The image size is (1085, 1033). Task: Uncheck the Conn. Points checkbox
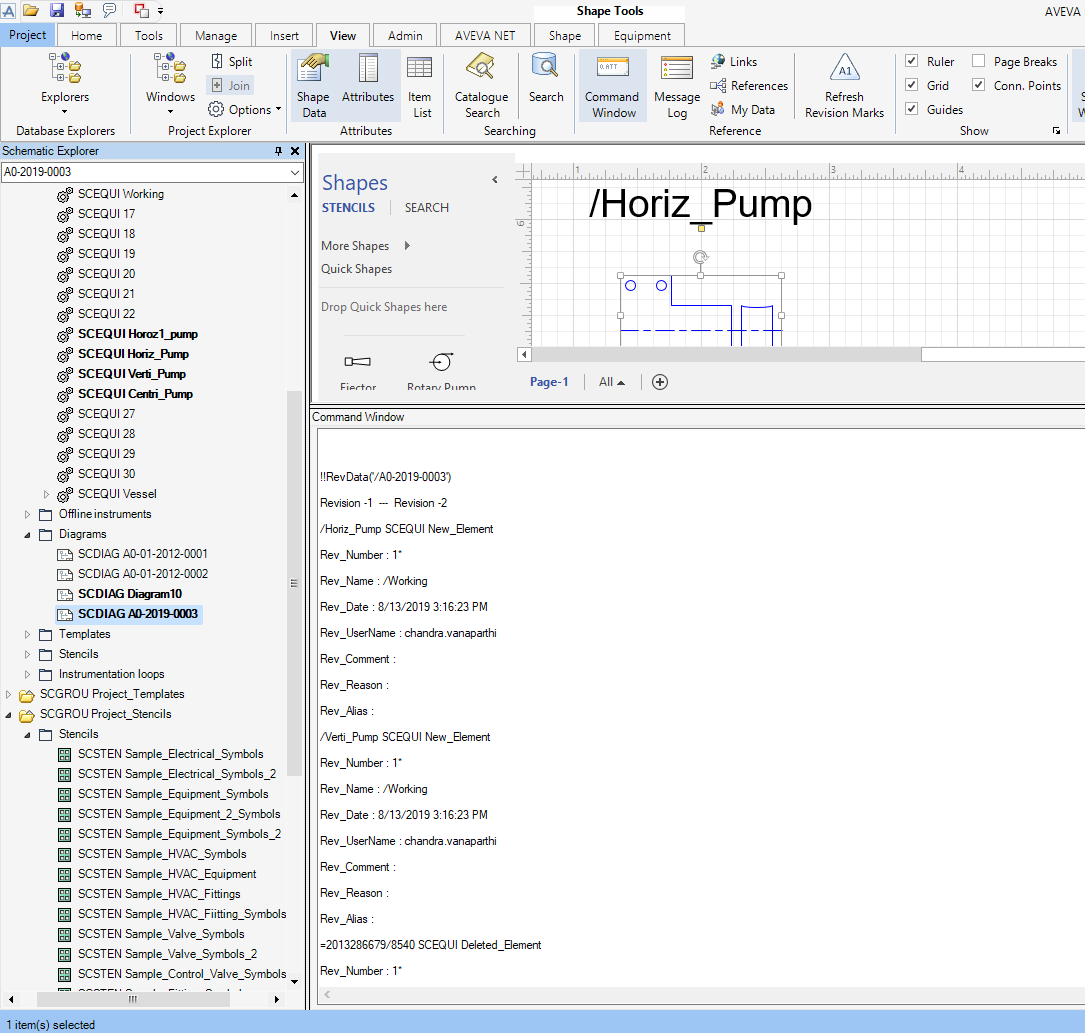979,86
